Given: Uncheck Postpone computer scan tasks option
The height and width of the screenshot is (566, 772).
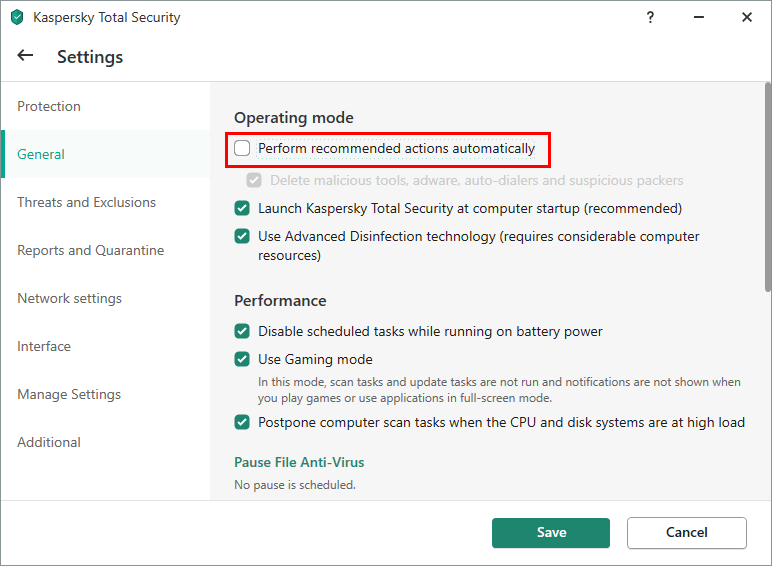Looking at the screenshot, I should 242,422.
